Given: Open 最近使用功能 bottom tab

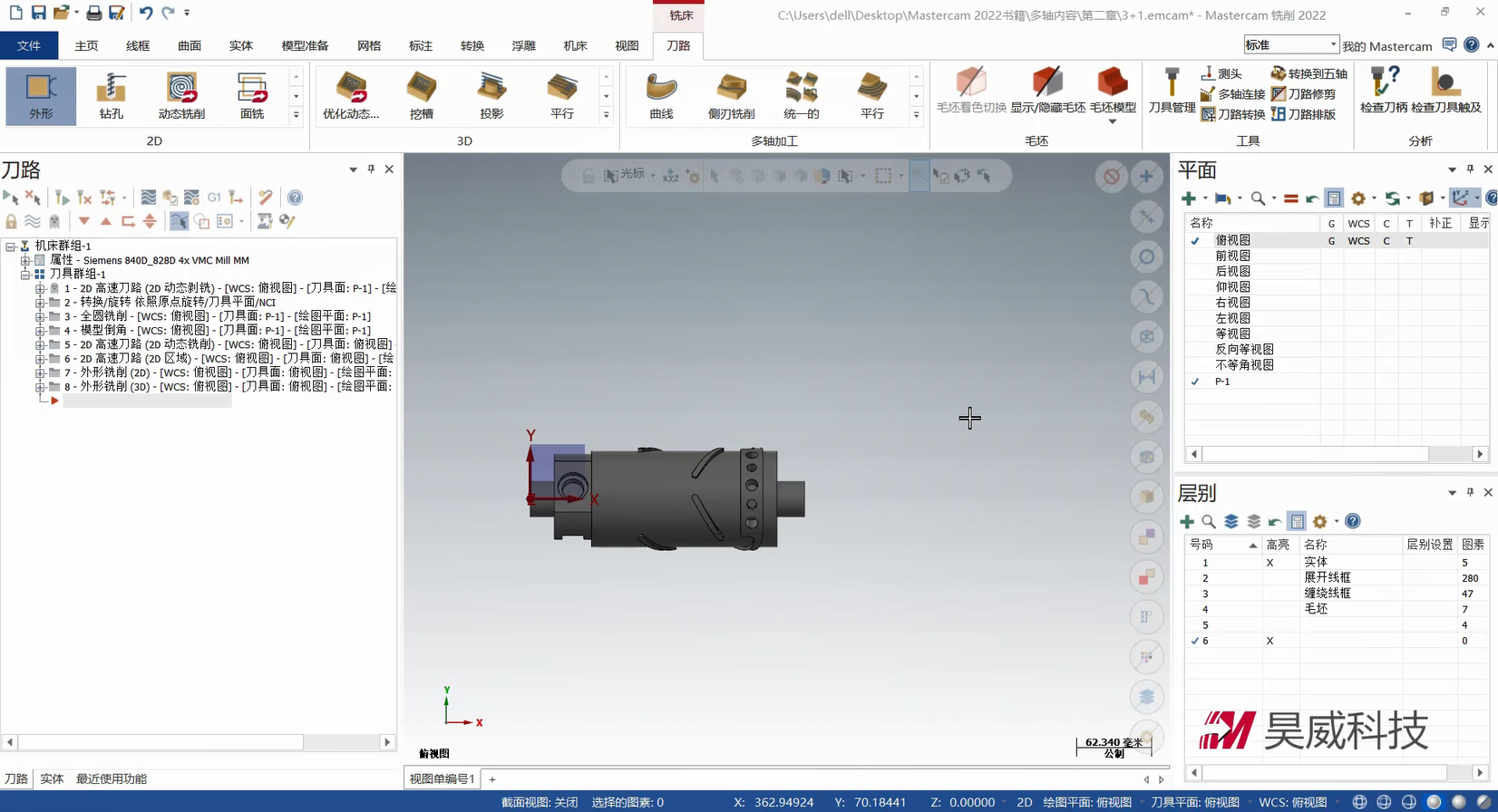Looking at the screenshot, I should [112, 778].
